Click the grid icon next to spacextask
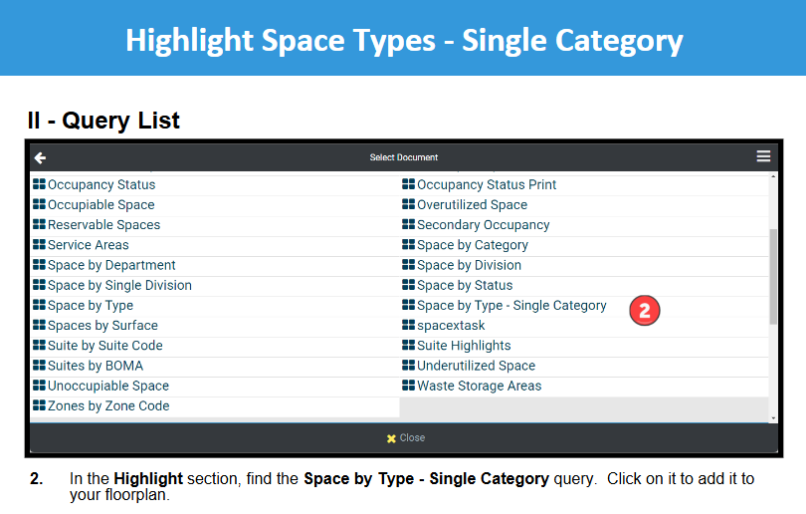Image resolution: width=806 pixels, height=514 pixels. (x=408, y=325)
